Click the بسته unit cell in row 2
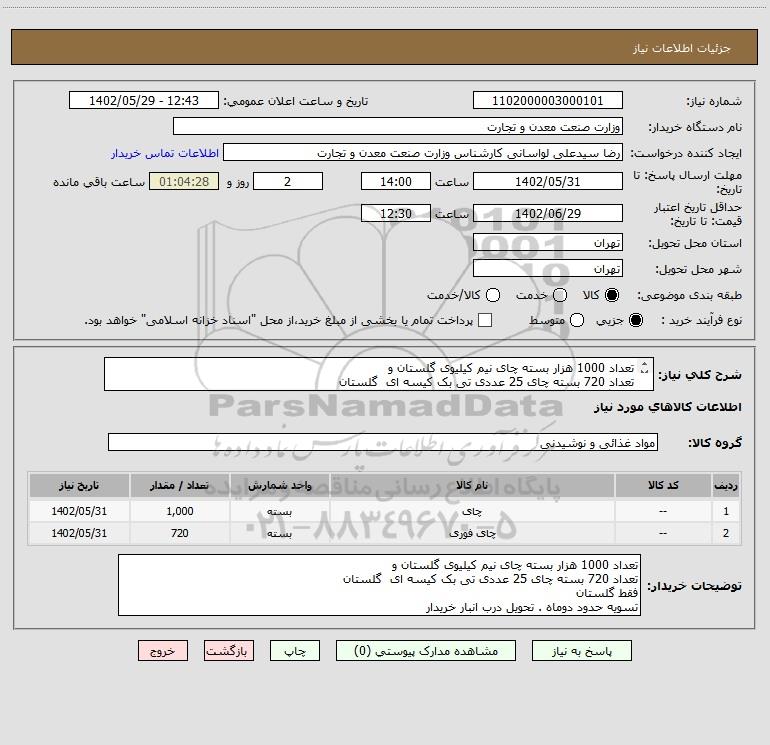This screenshot has width=770, height=745. tap(279, 533)
